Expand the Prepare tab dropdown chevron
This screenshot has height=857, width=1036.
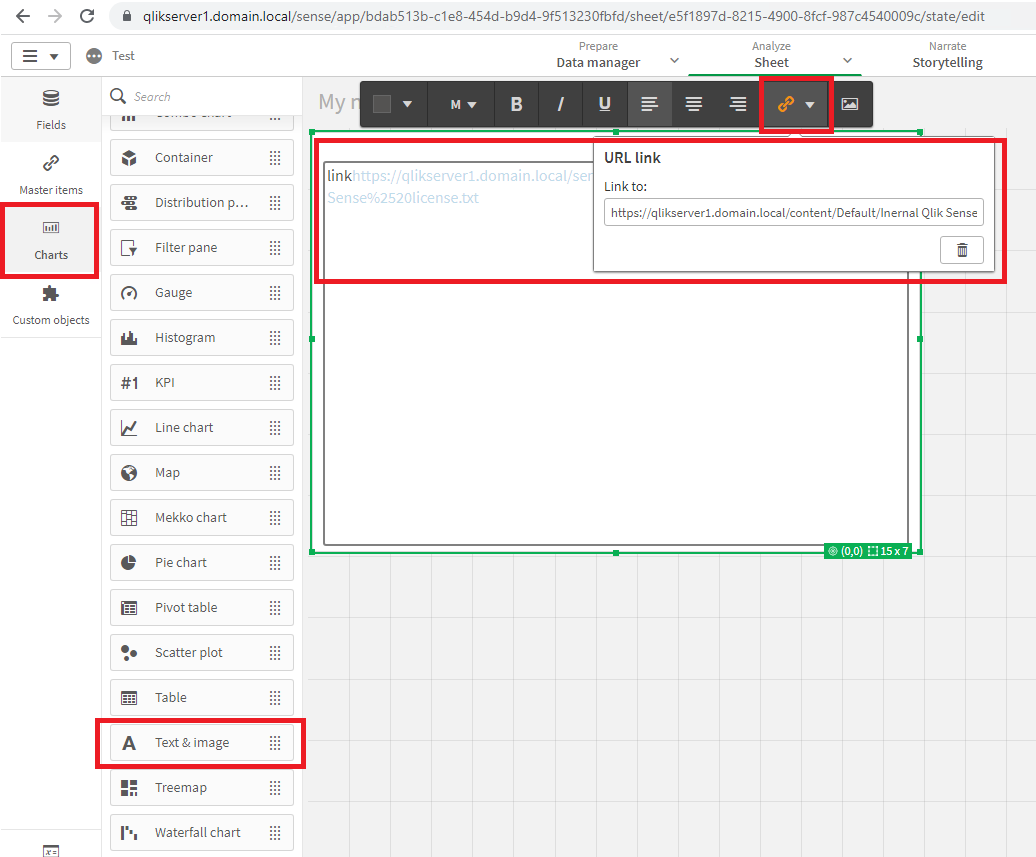click(x=674, y=60)
